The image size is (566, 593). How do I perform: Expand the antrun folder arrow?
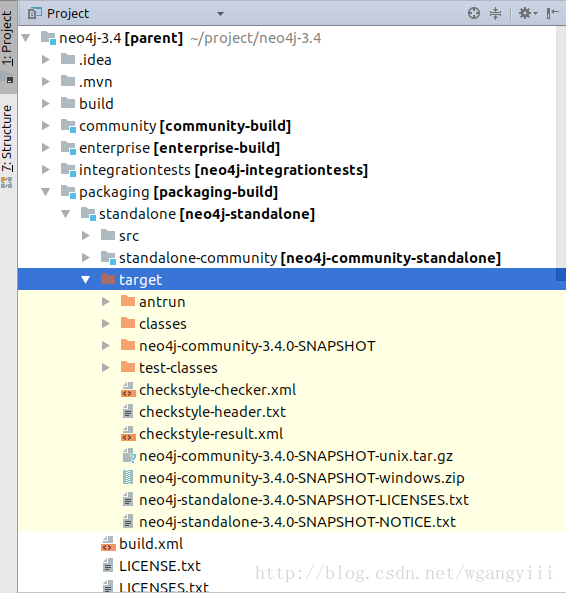(106, 301)
